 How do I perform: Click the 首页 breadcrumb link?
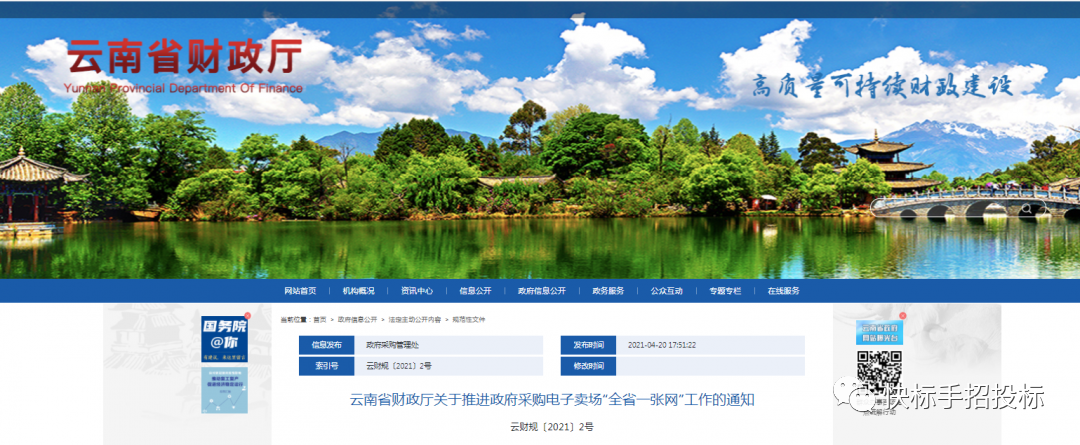[320, 320]
